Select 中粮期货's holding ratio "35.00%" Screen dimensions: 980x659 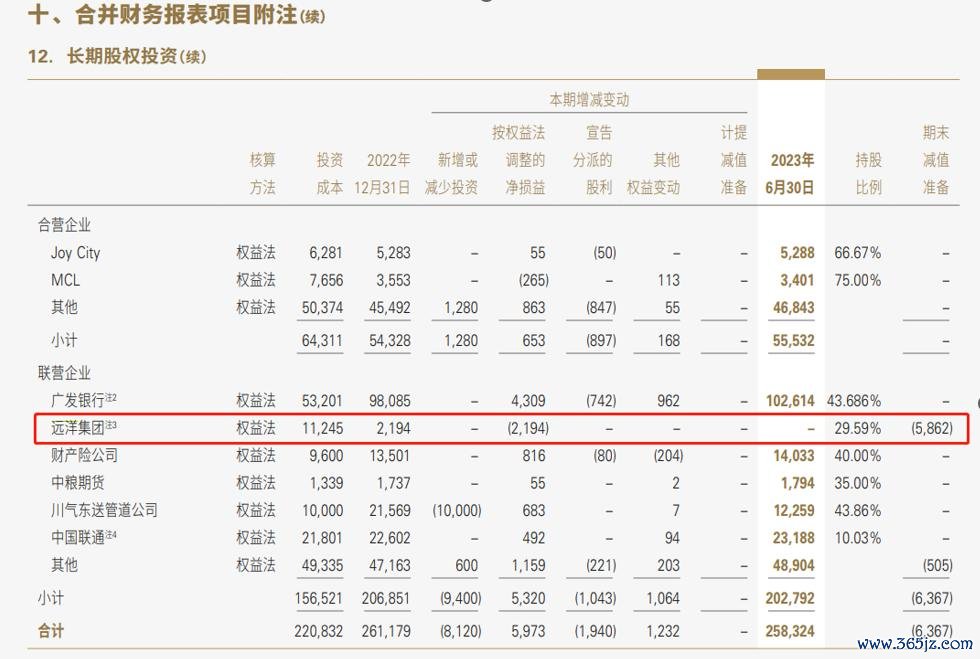pos(858,483)
